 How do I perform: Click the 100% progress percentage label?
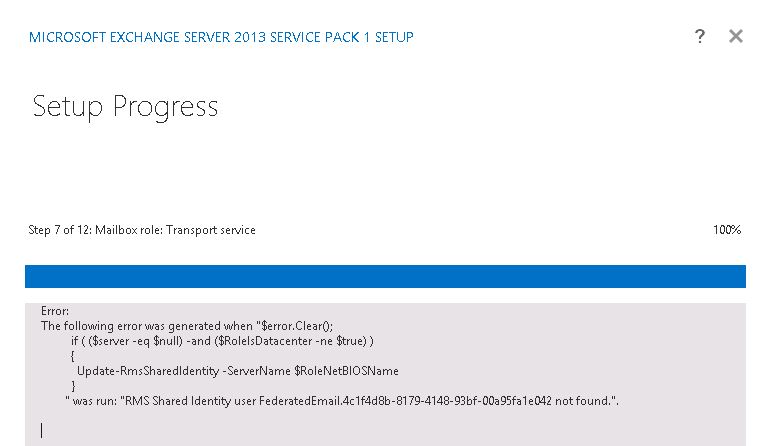[727, 230]
